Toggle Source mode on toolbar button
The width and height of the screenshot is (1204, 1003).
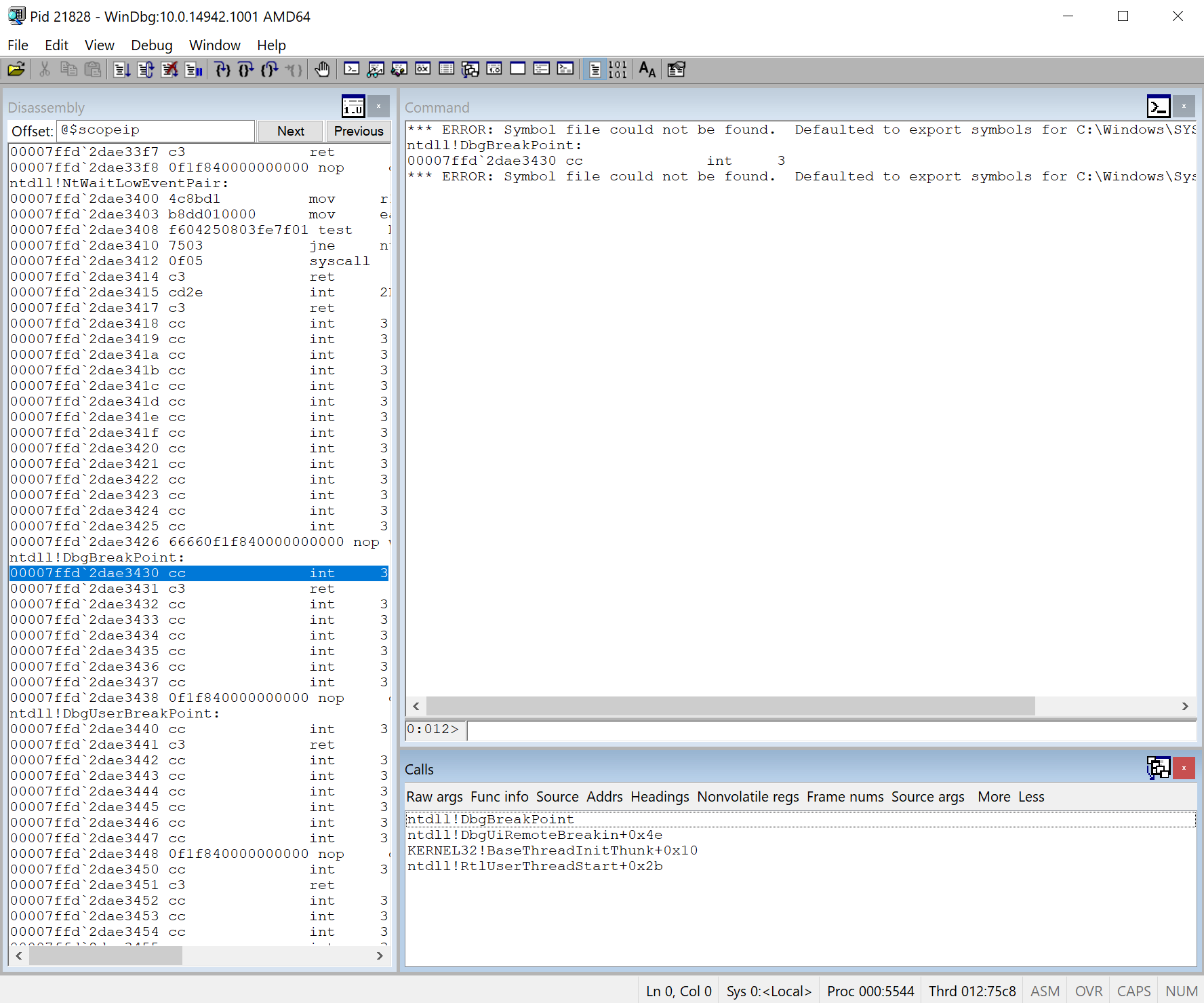tap(595, 69)
